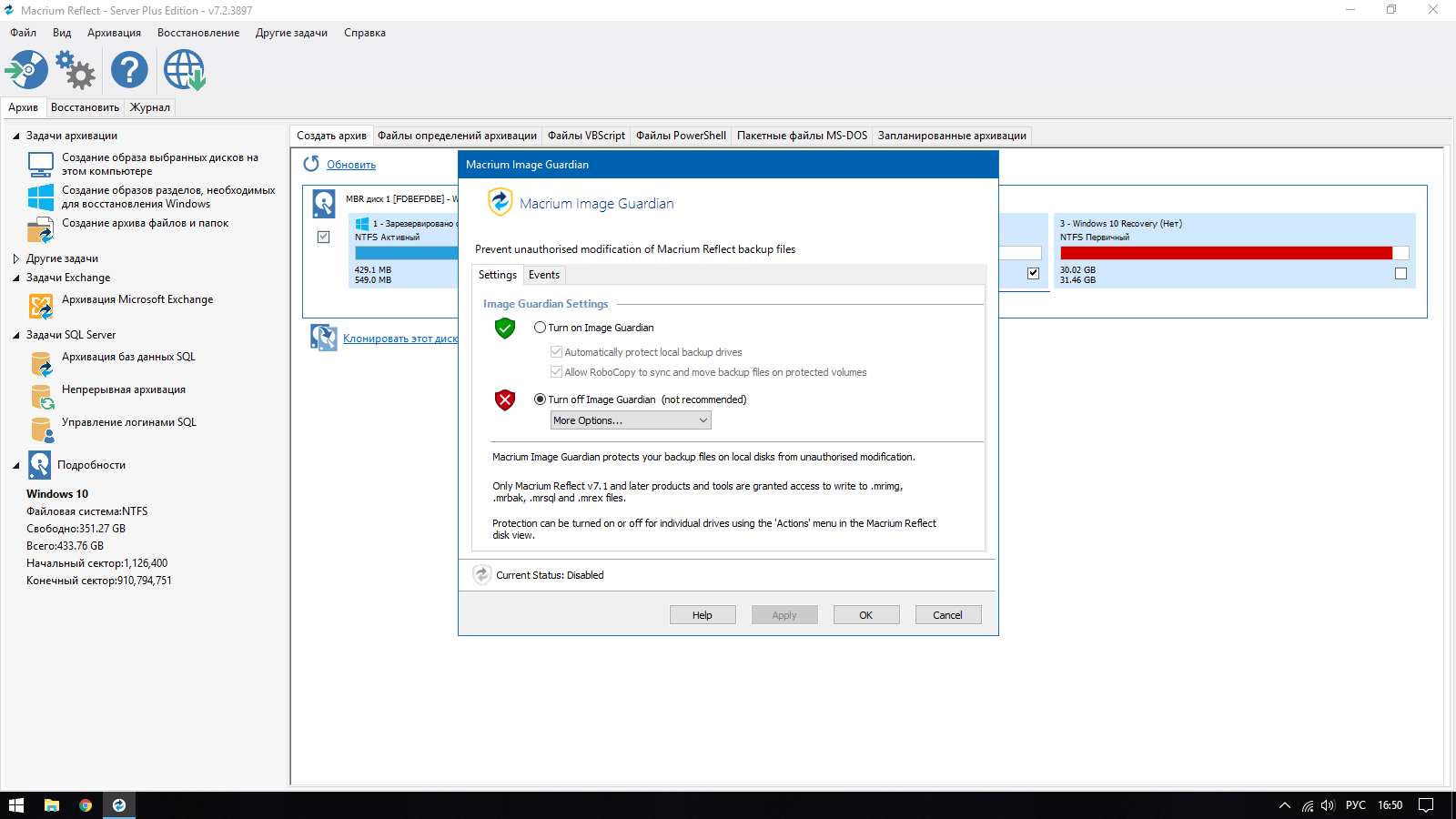Click the Windows logo restore image icon
Viewport: 1456px width, 819px height.
click(41, 197)
